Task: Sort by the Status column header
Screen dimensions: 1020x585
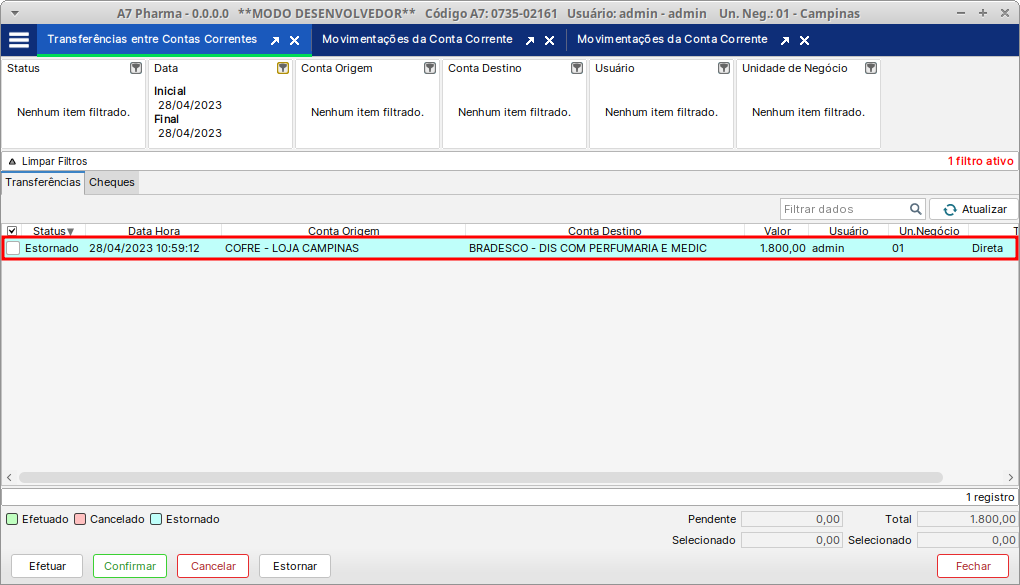Action: tap(48, 231)
